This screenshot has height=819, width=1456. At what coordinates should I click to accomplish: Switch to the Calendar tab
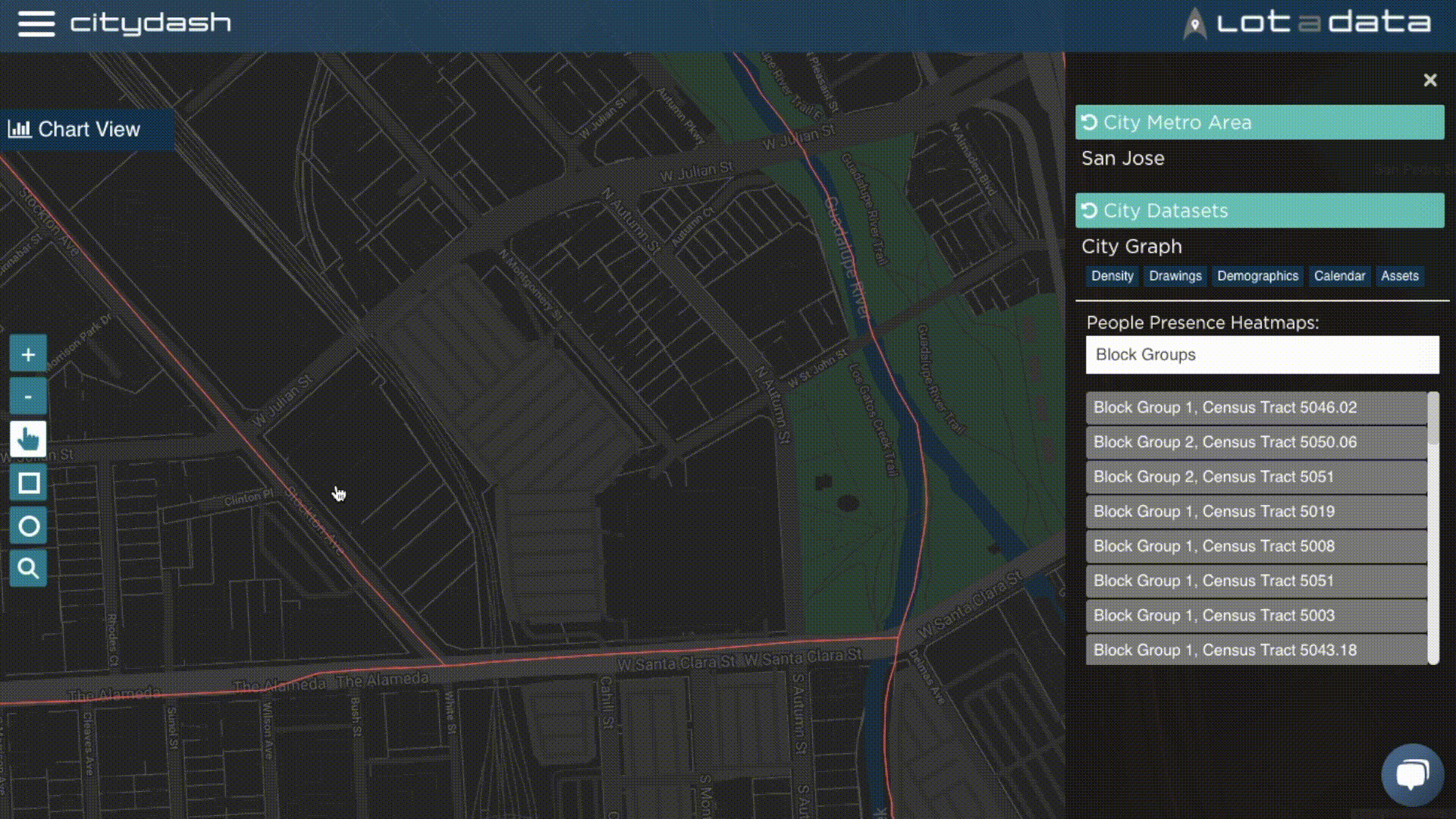tap(1339, 276)
